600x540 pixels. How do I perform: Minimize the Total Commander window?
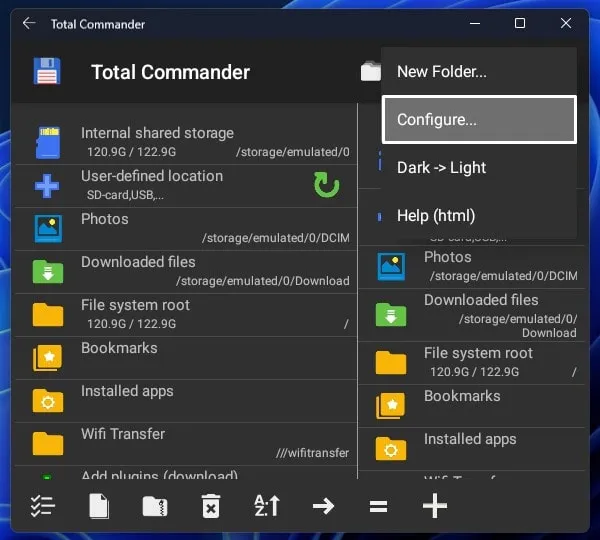point(475,23)
